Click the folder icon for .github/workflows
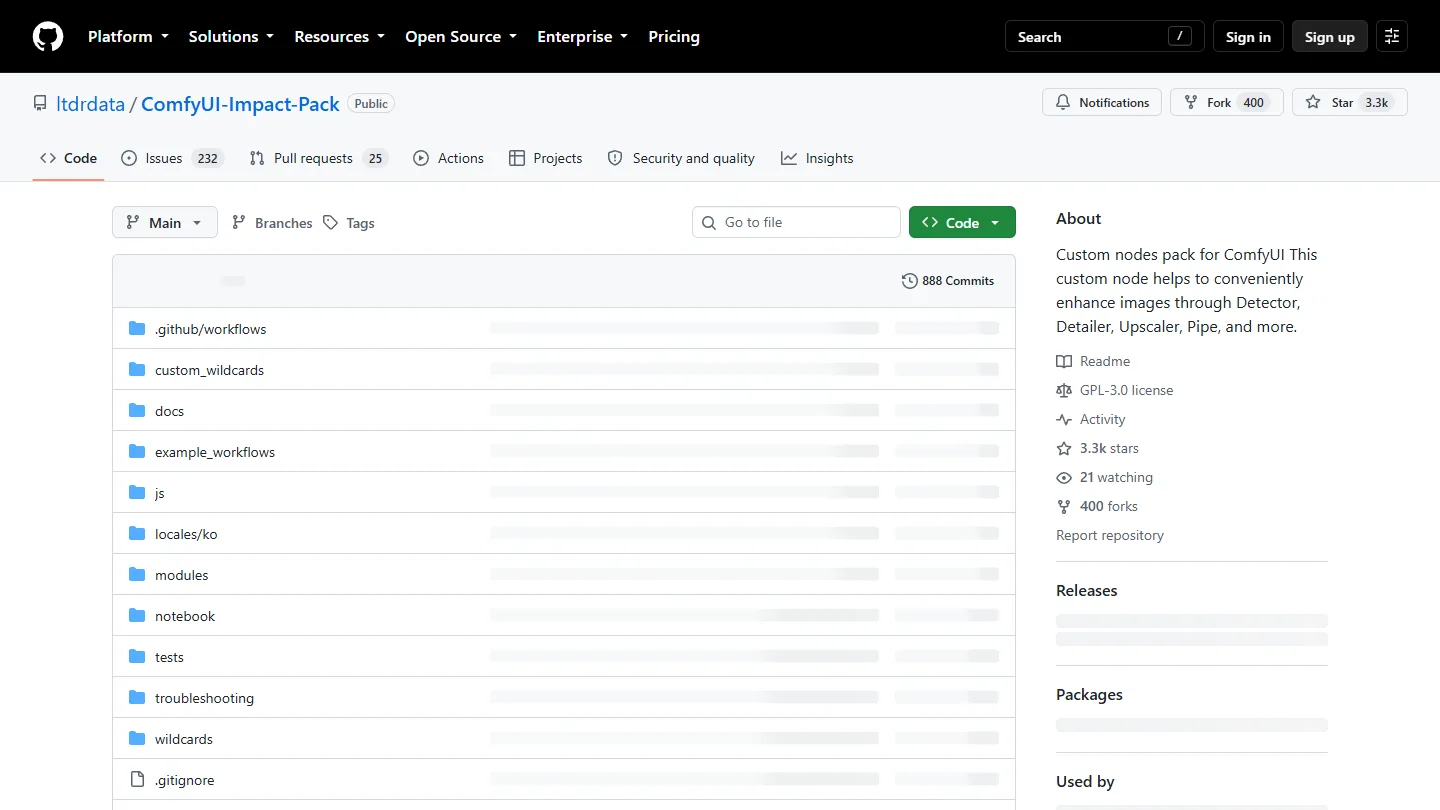Viewport: 1440px width, 810px height. coord(137,329)
